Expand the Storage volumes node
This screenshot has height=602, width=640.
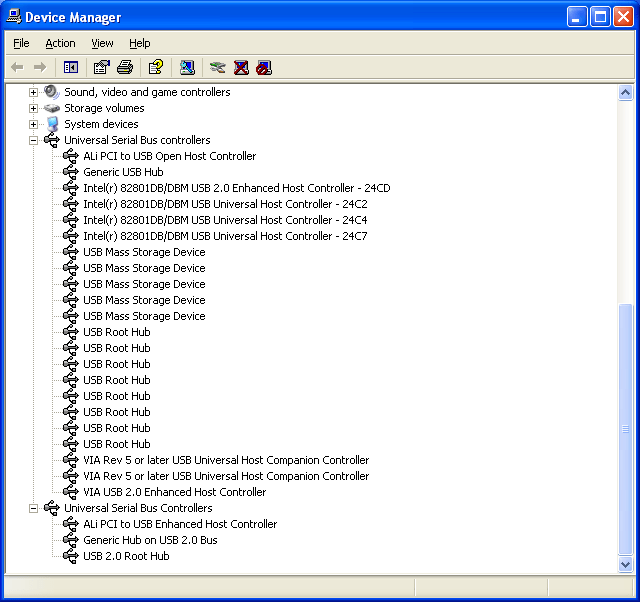click(x=33, y=108)
